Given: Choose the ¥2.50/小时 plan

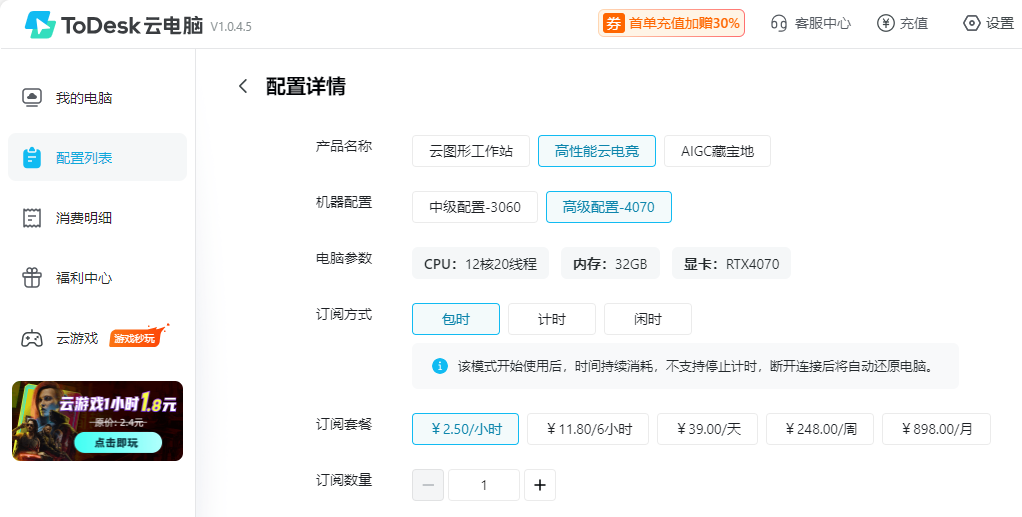Looking at the screenshot, I should click(465, 429).
